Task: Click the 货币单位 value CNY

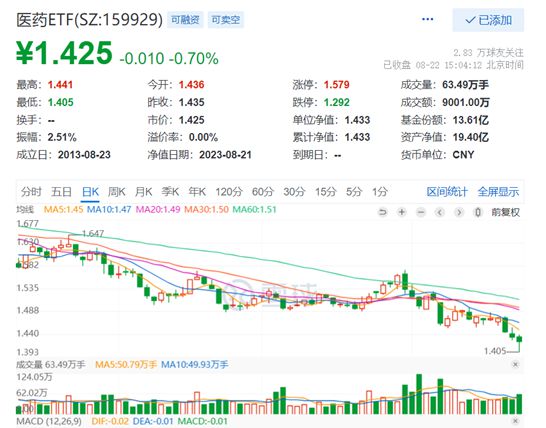Action: pos(463,154)
